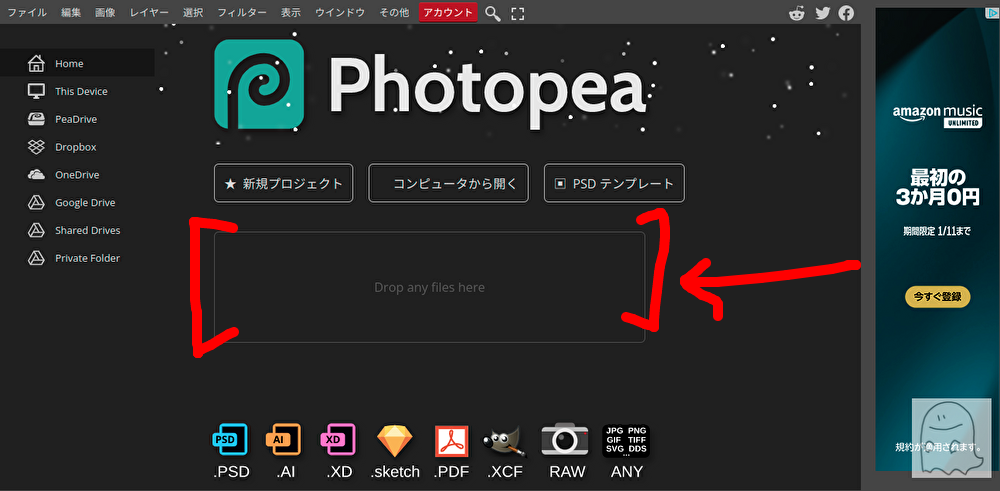Click the 新規プロジェクト button

[x=283, y=184]
